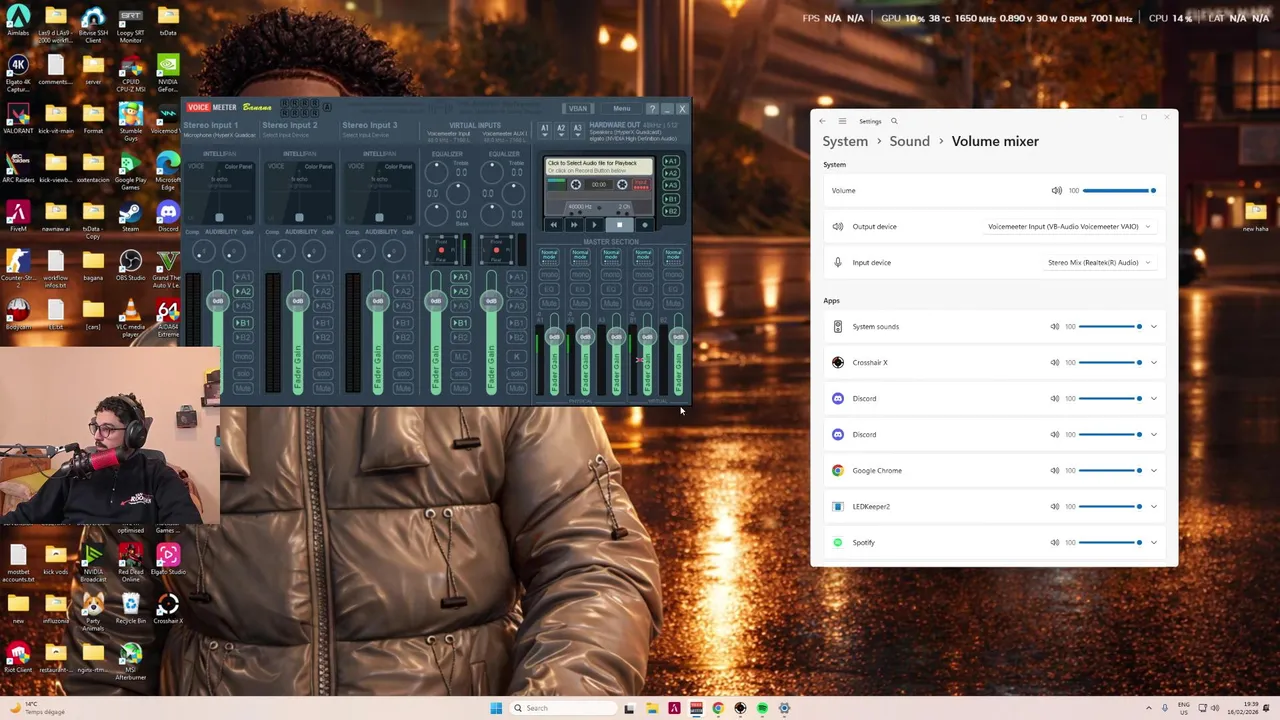Go to Sound breadcrumb in Settings
This screenshot has height=720, width=1280.
909,141
